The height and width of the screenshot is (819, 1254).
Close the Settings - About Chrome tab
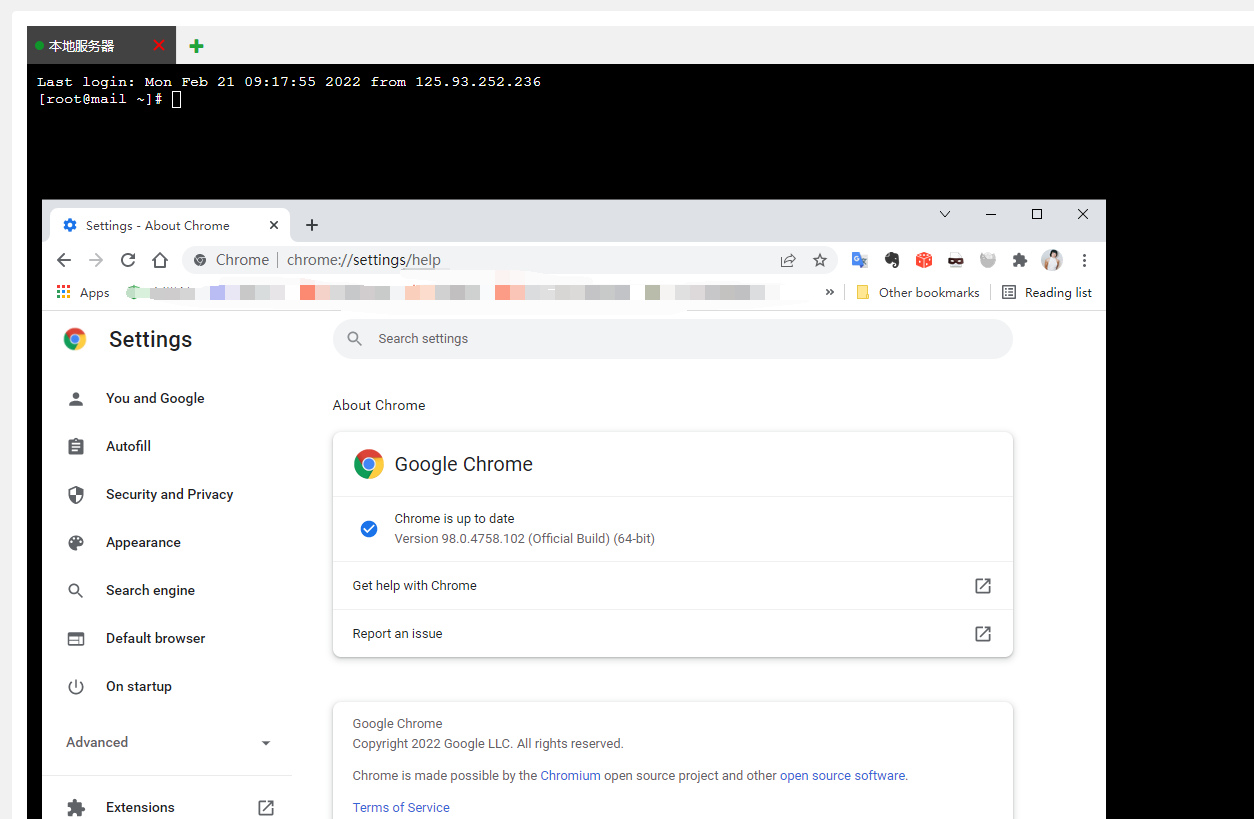[x=274, y=225]
